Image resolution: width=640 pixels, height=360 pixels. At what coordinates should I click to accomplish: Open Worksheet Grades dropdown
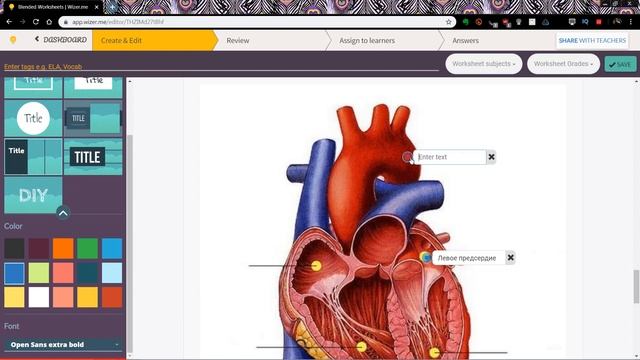(x=563, y=64)
